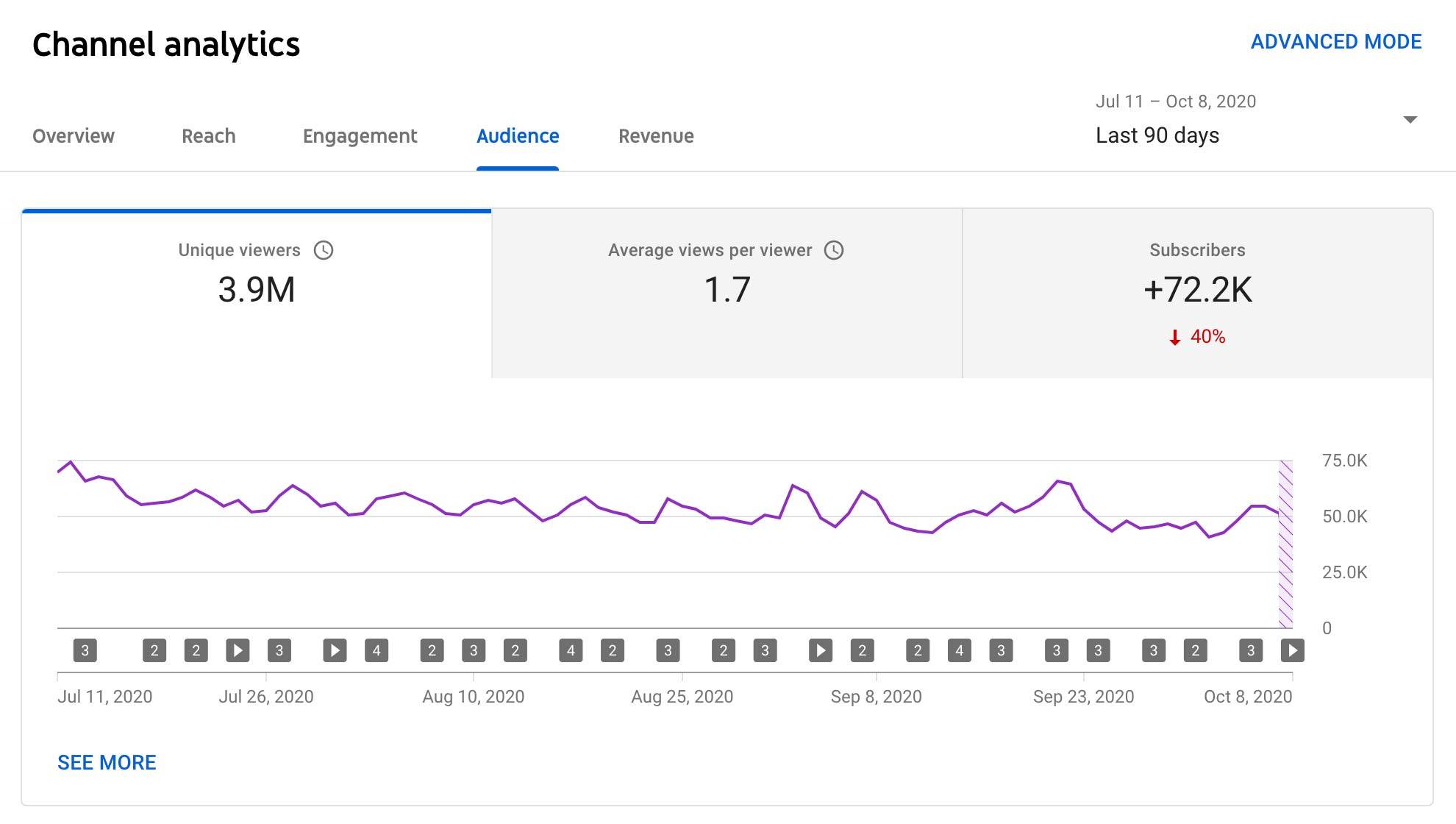
Task: Click the first play-icon video marker on the timeline
Action: click(238, 650)
